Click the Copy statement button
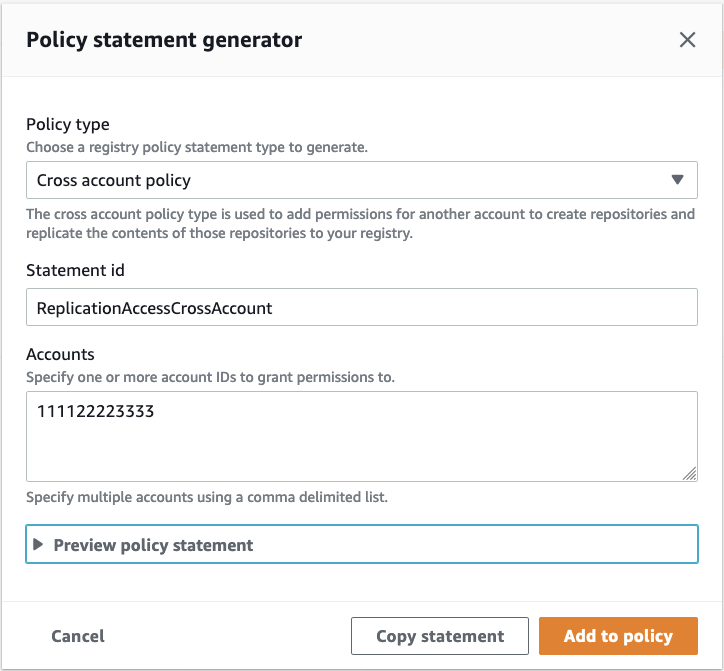 pos(440,636)
